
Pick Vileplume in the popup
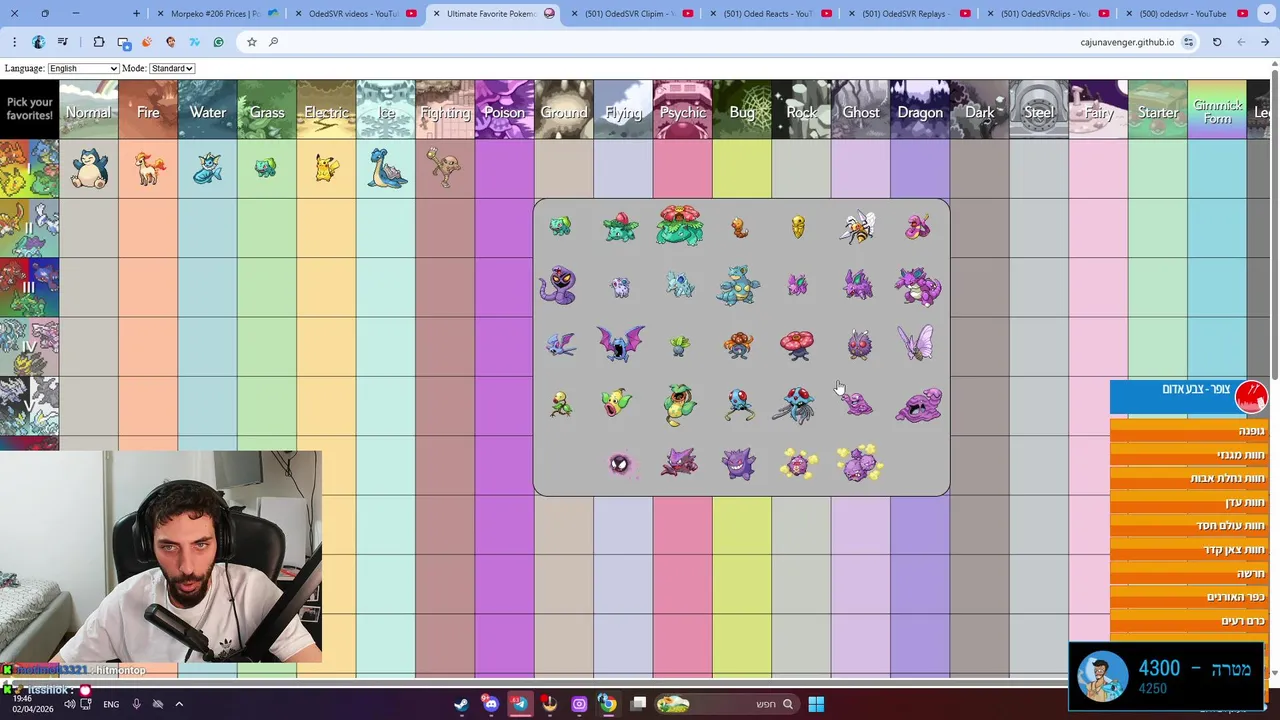798,344
